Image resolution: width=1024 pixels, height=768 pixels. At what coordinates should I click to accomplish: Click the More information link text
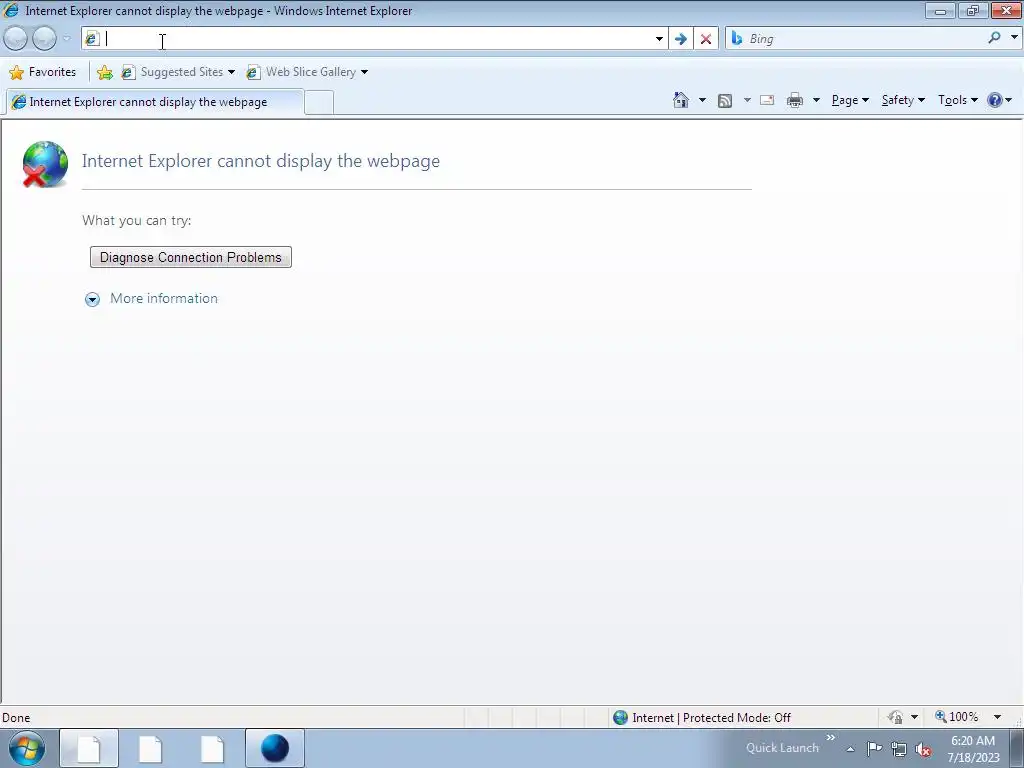pyautogui.click(x=164, y=298)
